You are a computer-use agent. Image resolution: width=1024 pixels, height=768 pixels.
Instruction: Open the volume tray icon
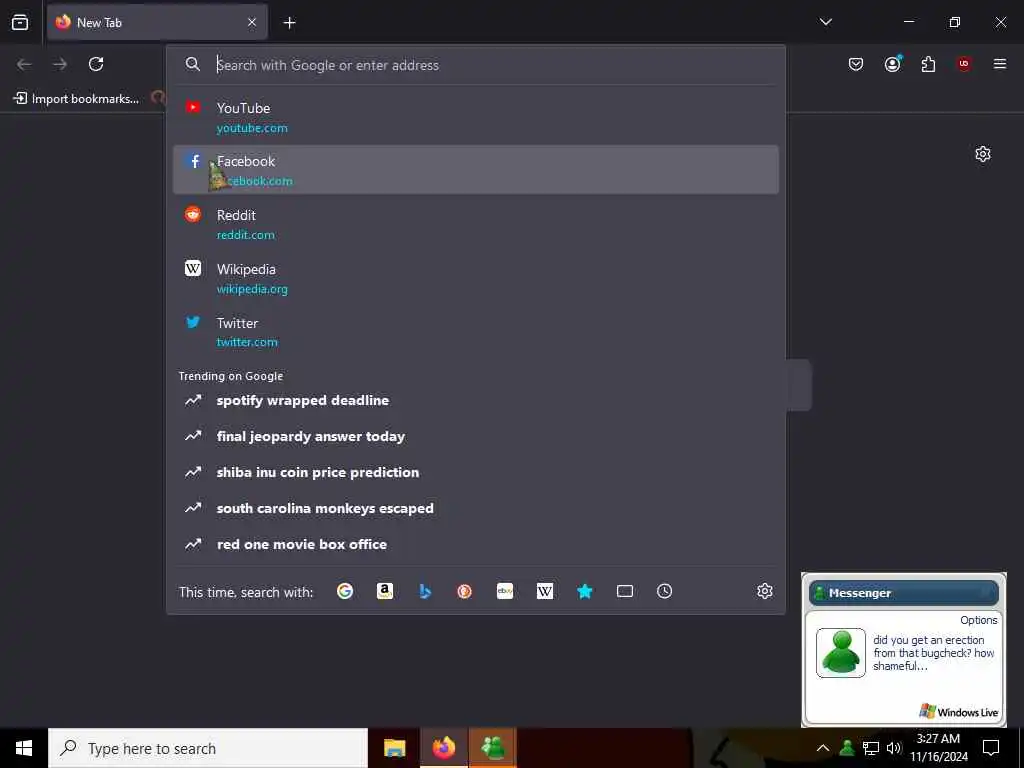893,748
